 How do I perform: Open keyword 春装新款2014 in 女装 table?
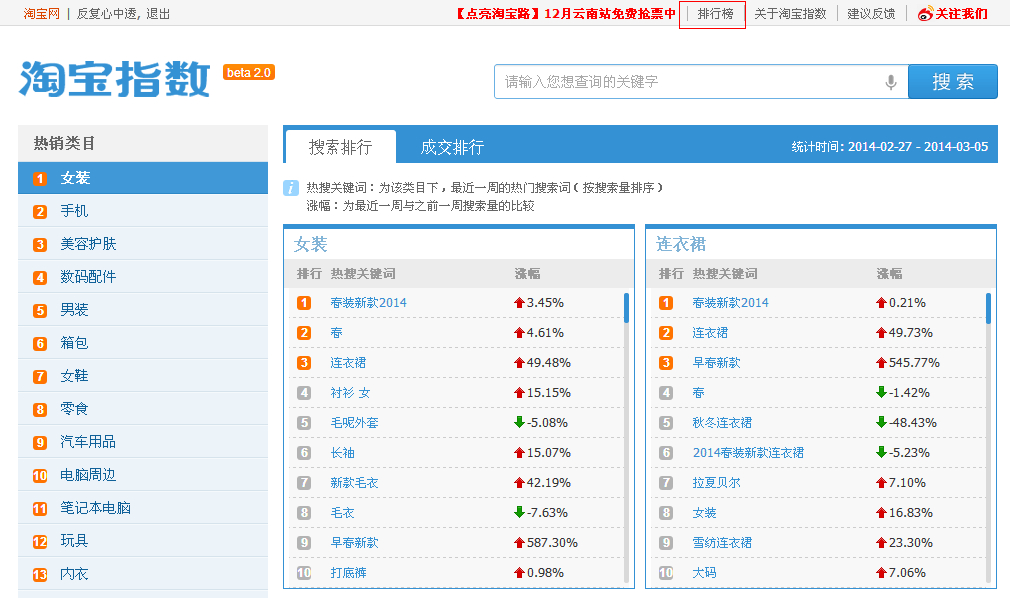click(368, 302)
